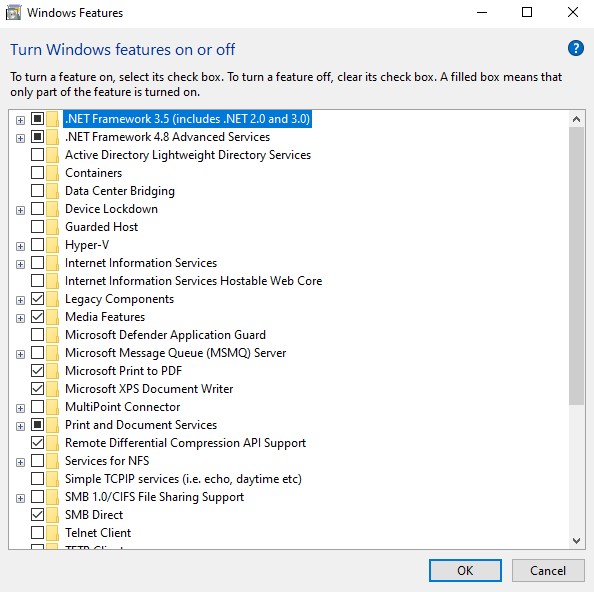Screen dimensions: 594x592
Task: Check the Internet Information Services checkbox
Action: point(38,262)
